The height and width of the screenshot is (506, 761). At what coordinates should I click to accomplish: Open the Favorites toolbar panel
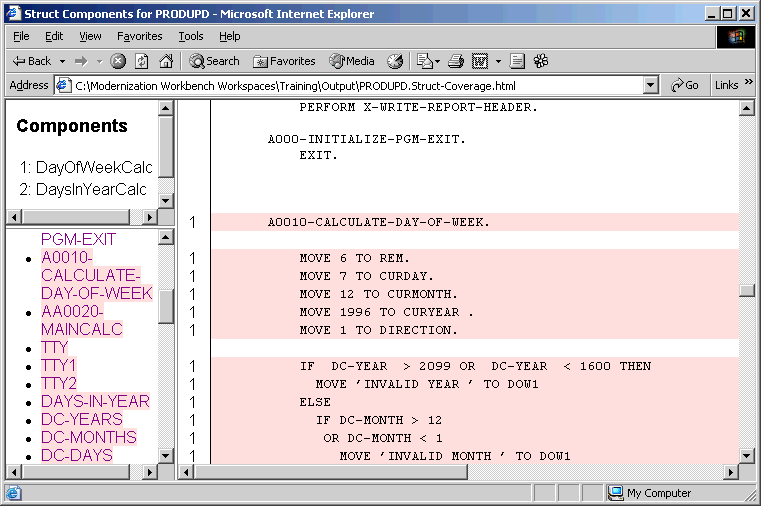tap(284, 61)
